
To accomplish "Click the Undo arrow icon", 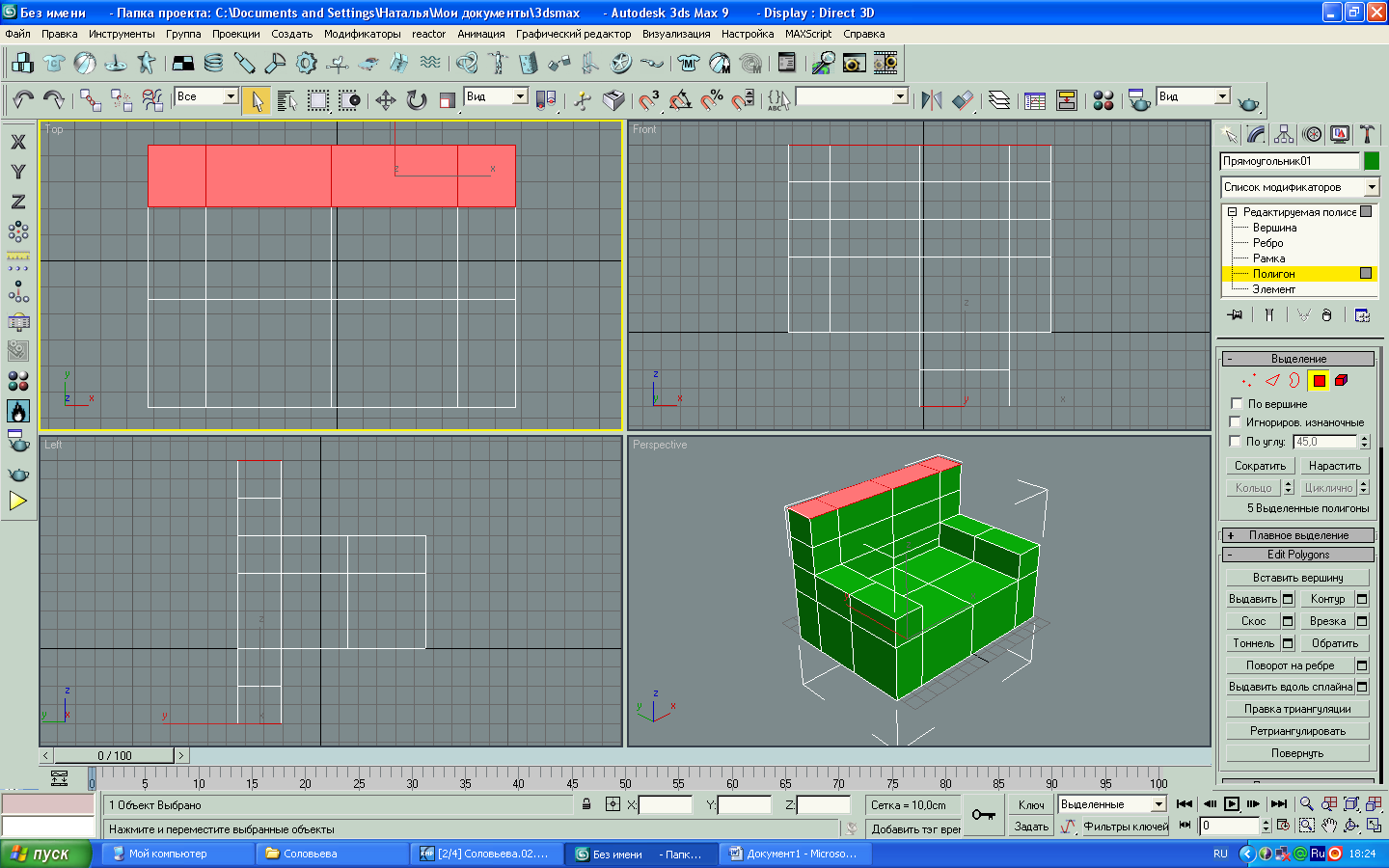I will point(23,99).
